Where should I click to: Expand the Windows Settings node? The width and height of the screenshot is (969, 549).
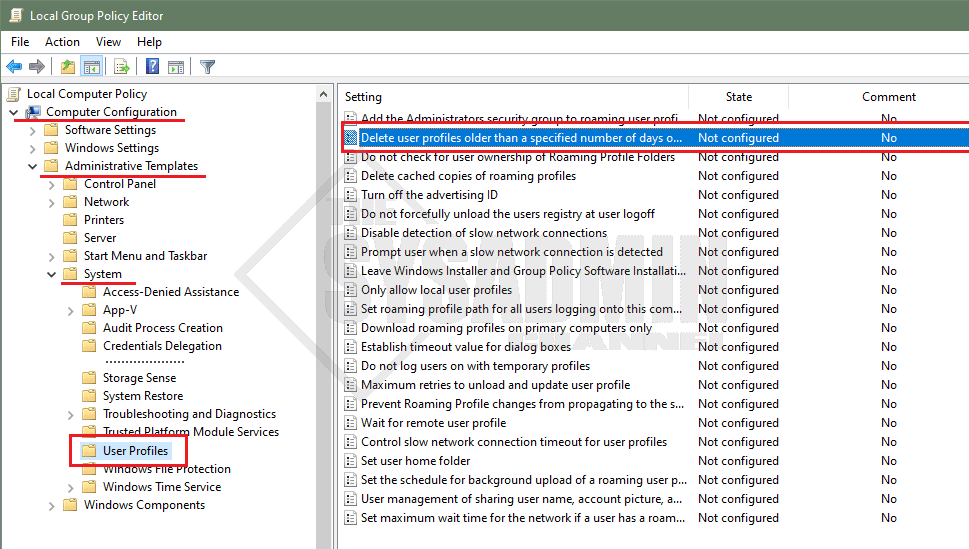click(33, 148)
